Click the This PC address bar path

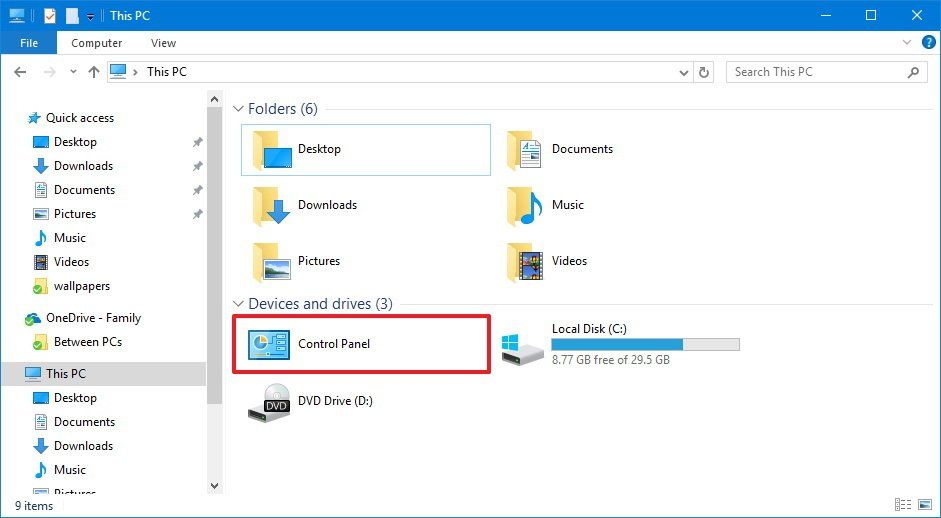pos(166,72)
